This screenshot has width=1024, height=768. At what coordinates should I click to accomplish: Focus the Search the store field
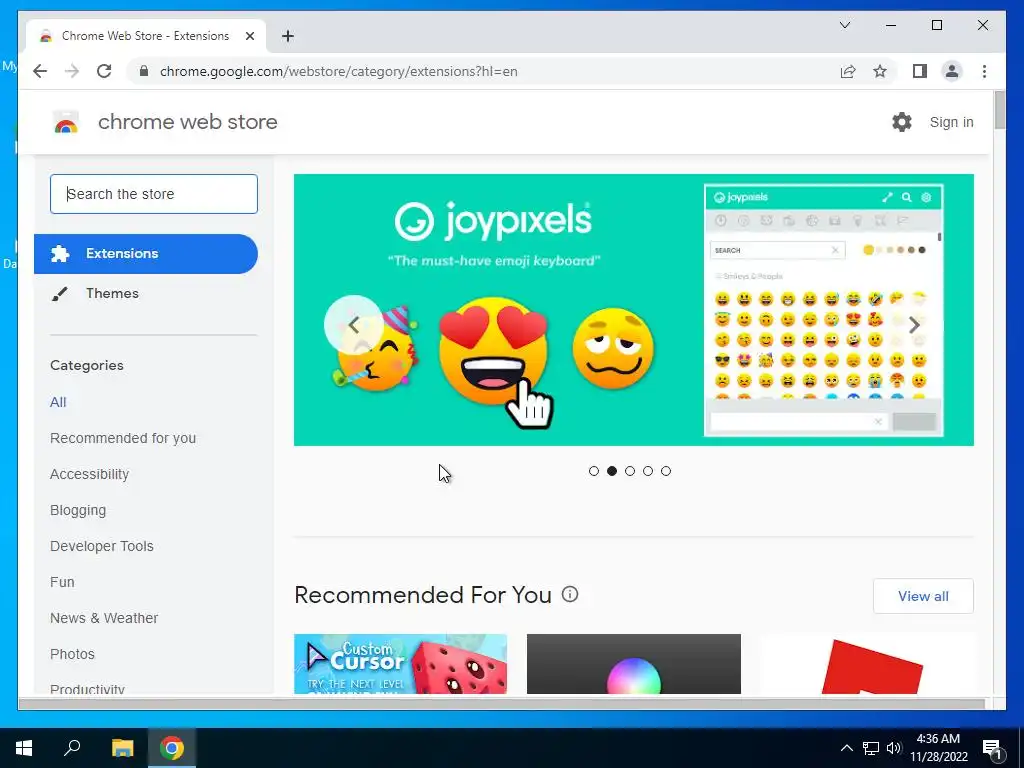coord(153,194)
